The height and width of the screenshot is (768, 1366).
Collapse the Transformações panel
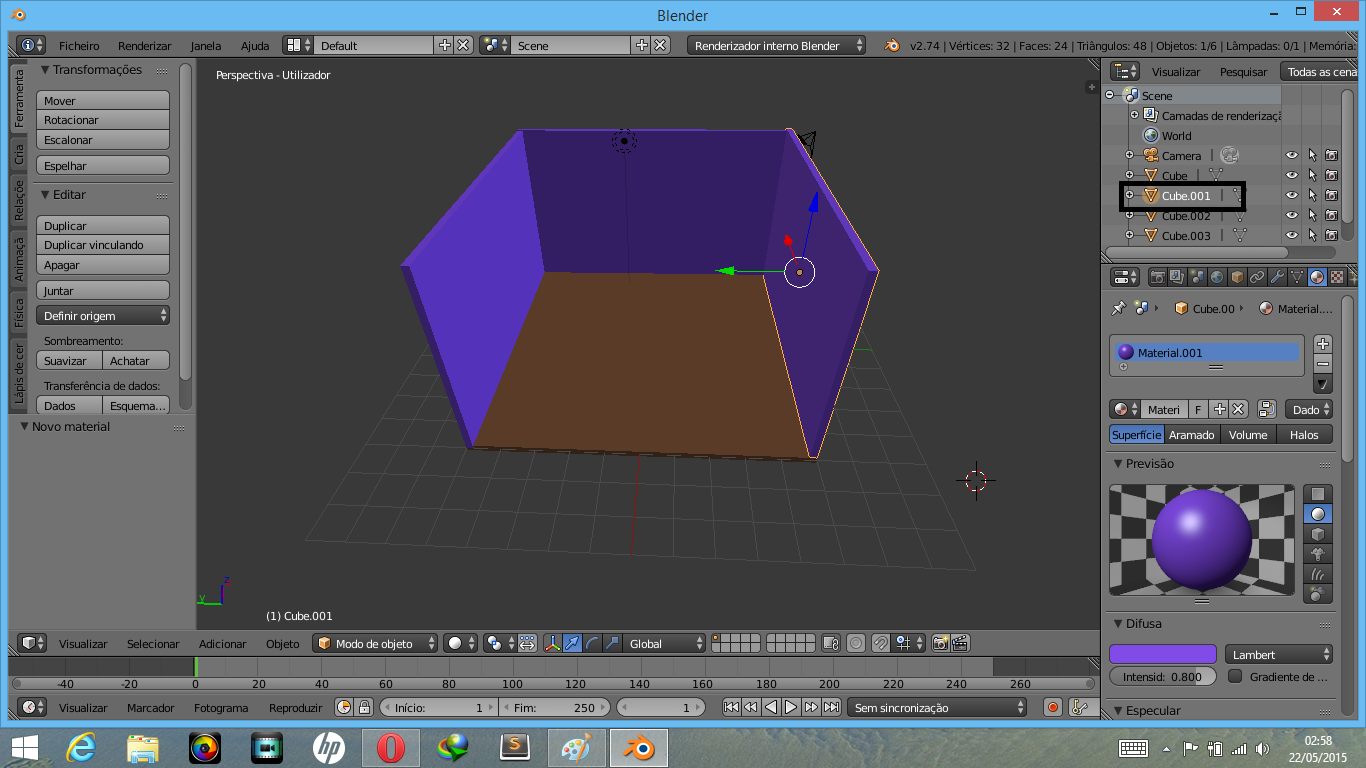pos(45,70)
